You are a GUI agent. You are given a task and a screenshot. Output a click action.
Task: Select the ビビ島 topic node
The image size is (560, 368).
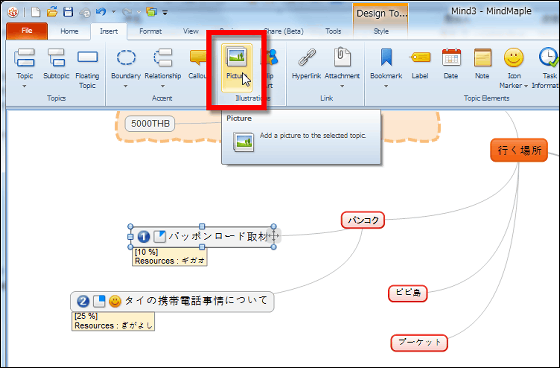tap(408, 293)
